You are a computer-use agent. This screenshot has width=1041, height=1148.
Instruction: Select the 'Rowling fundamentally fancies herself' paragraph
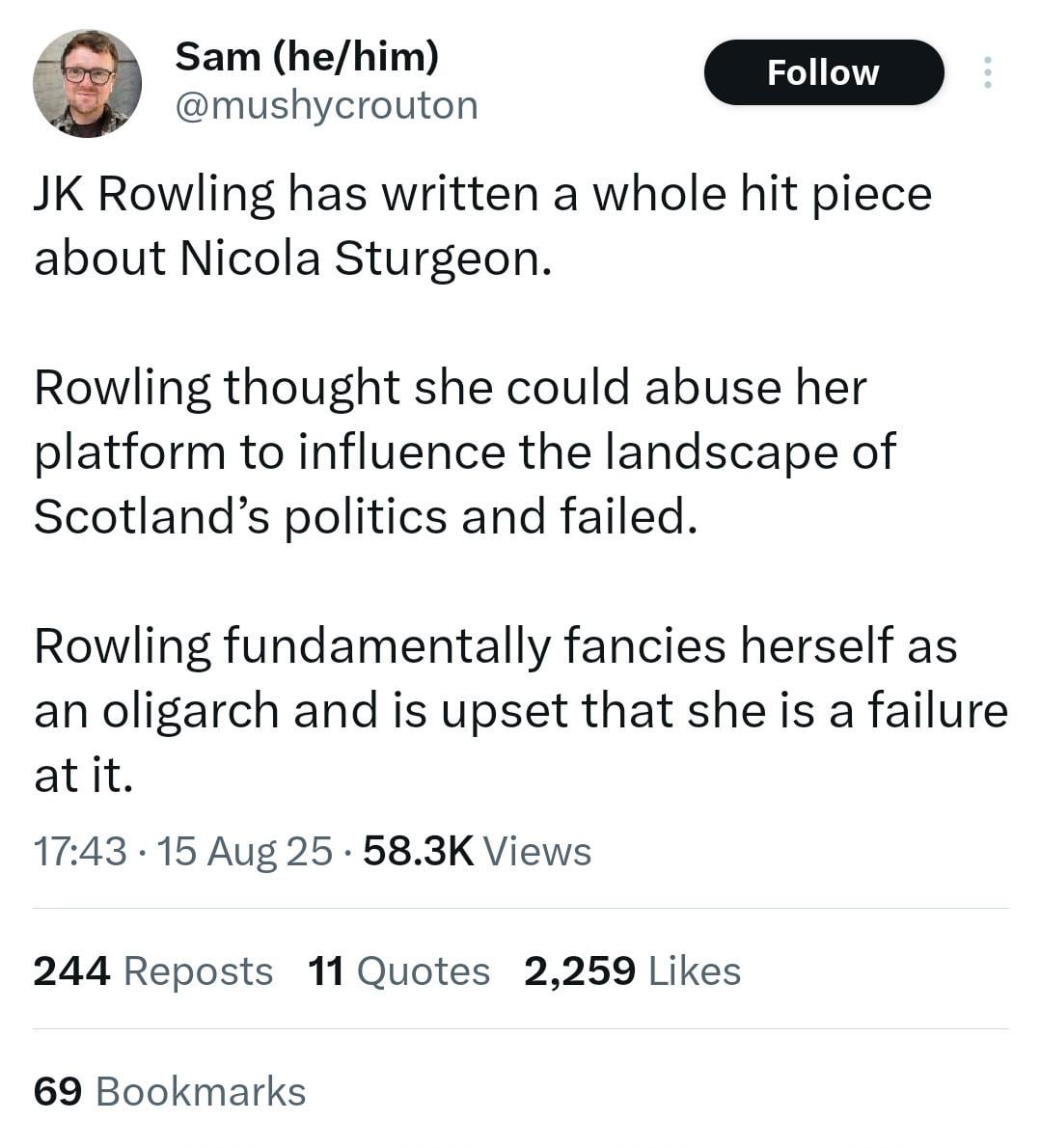point(521,710)
